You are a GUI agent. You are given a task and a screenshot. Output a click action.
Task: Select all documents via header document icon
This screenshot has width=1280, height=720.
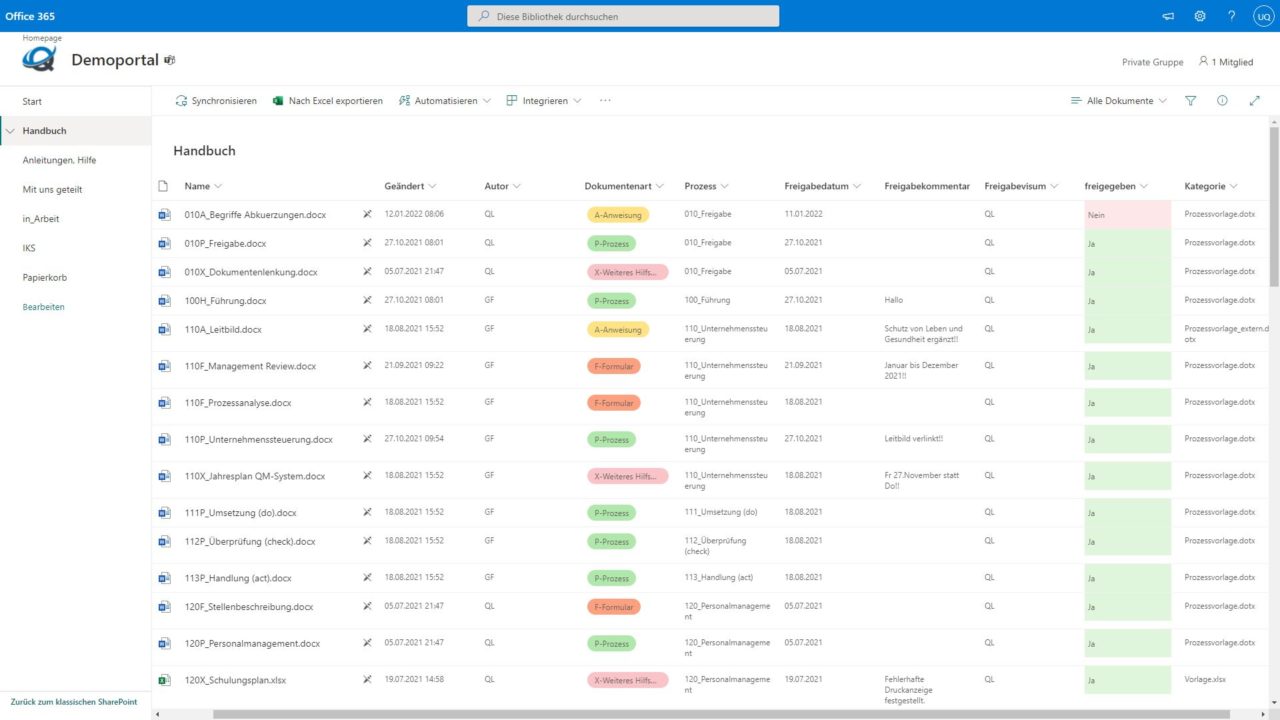click(x=162, y=185)
